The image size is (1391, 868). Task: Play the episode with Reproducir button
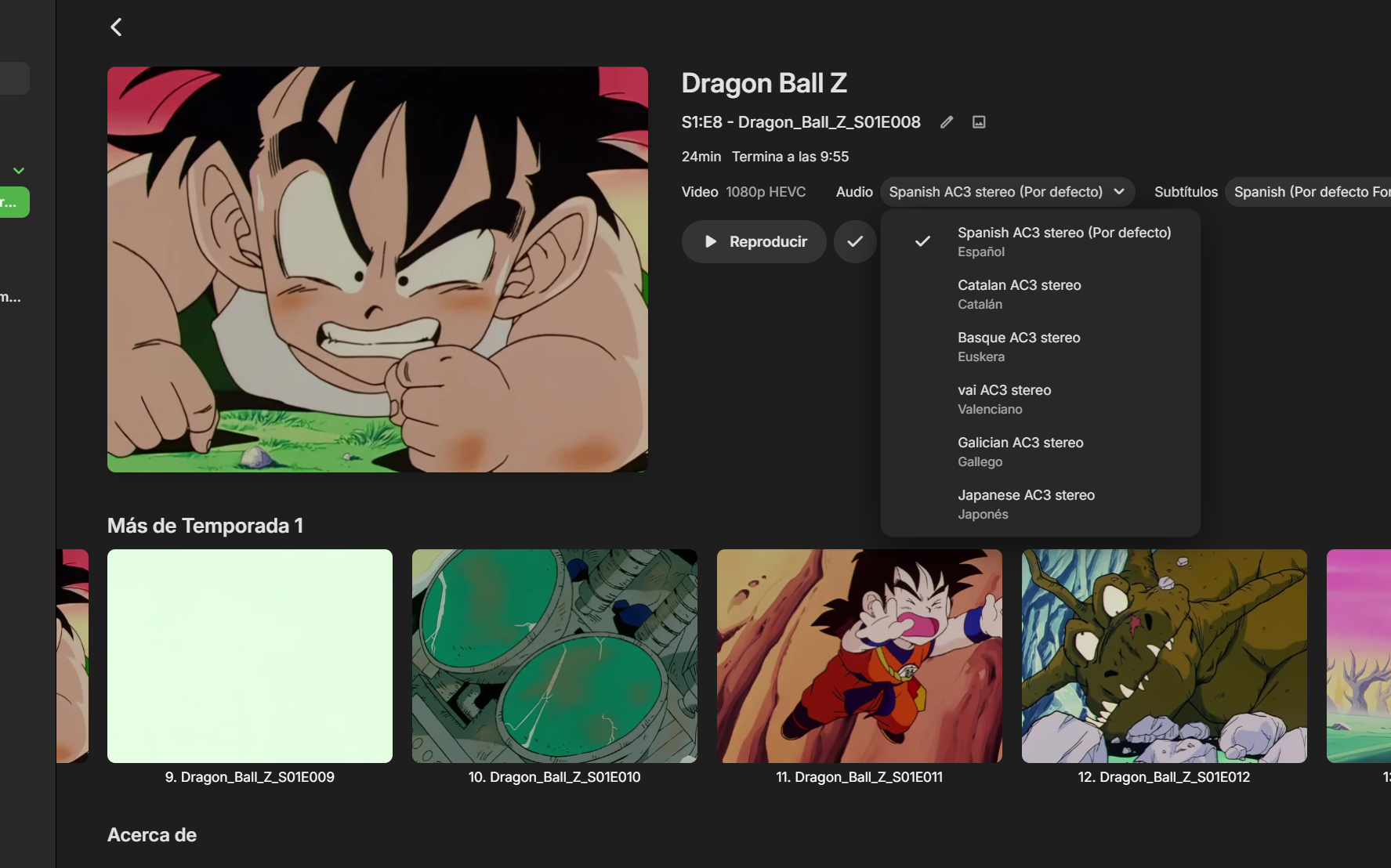point(754,241)
